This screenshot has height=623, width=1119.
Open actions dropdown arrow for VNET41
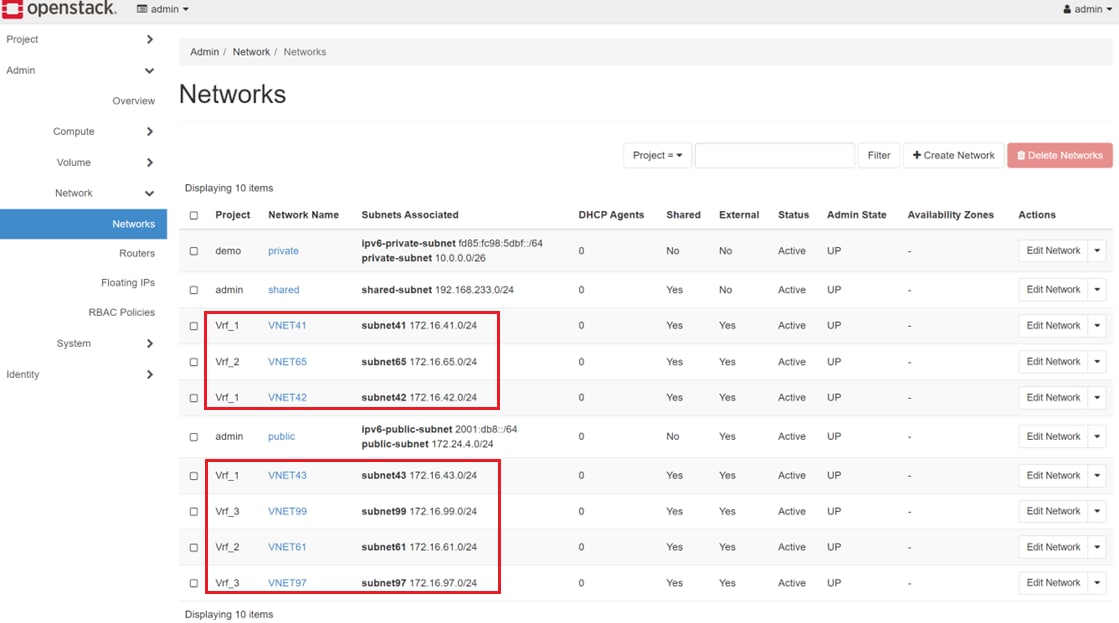[x=1098, y=325]
